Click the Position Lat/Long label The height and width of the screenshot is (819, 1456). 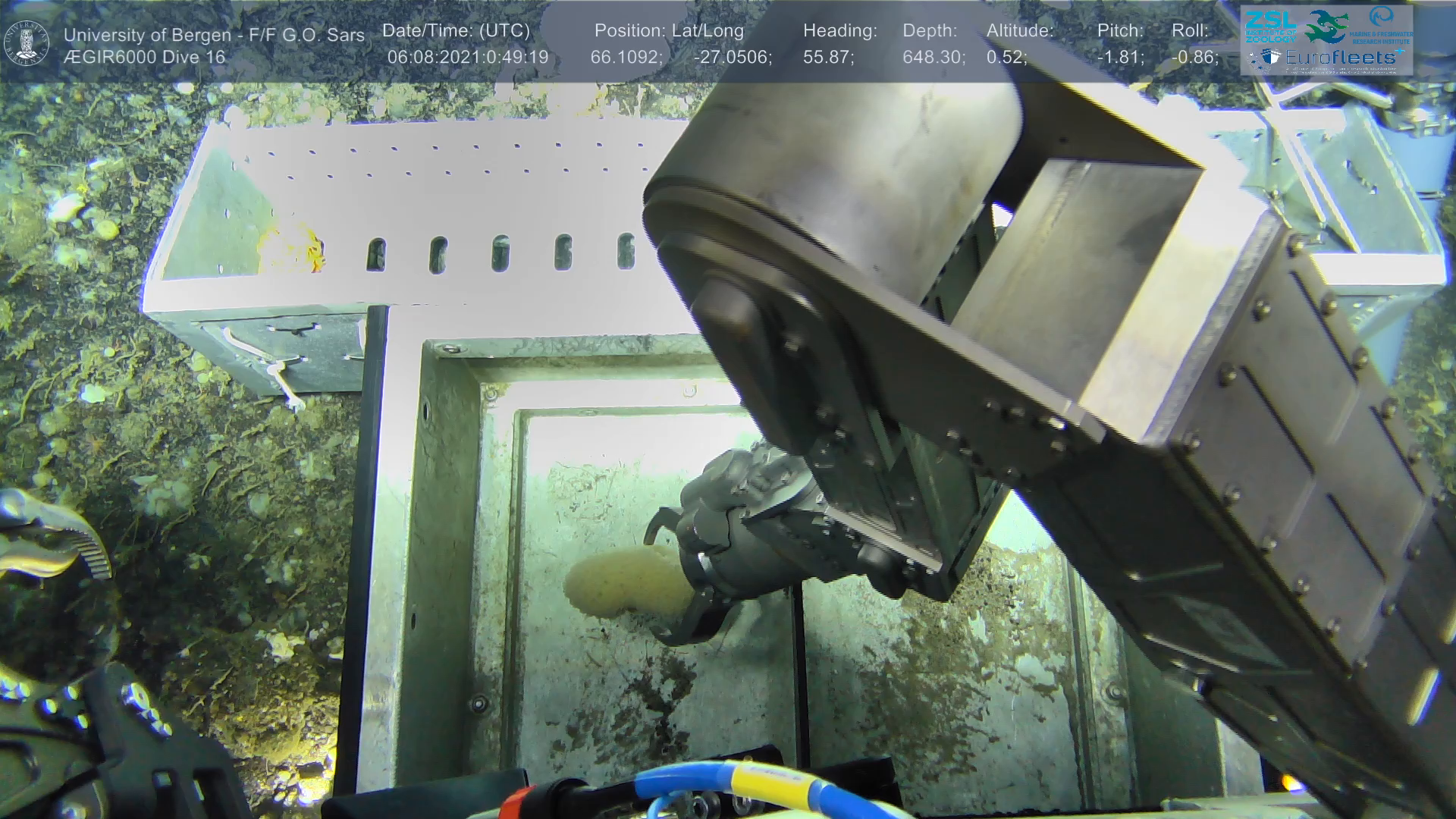coord(669,31)
